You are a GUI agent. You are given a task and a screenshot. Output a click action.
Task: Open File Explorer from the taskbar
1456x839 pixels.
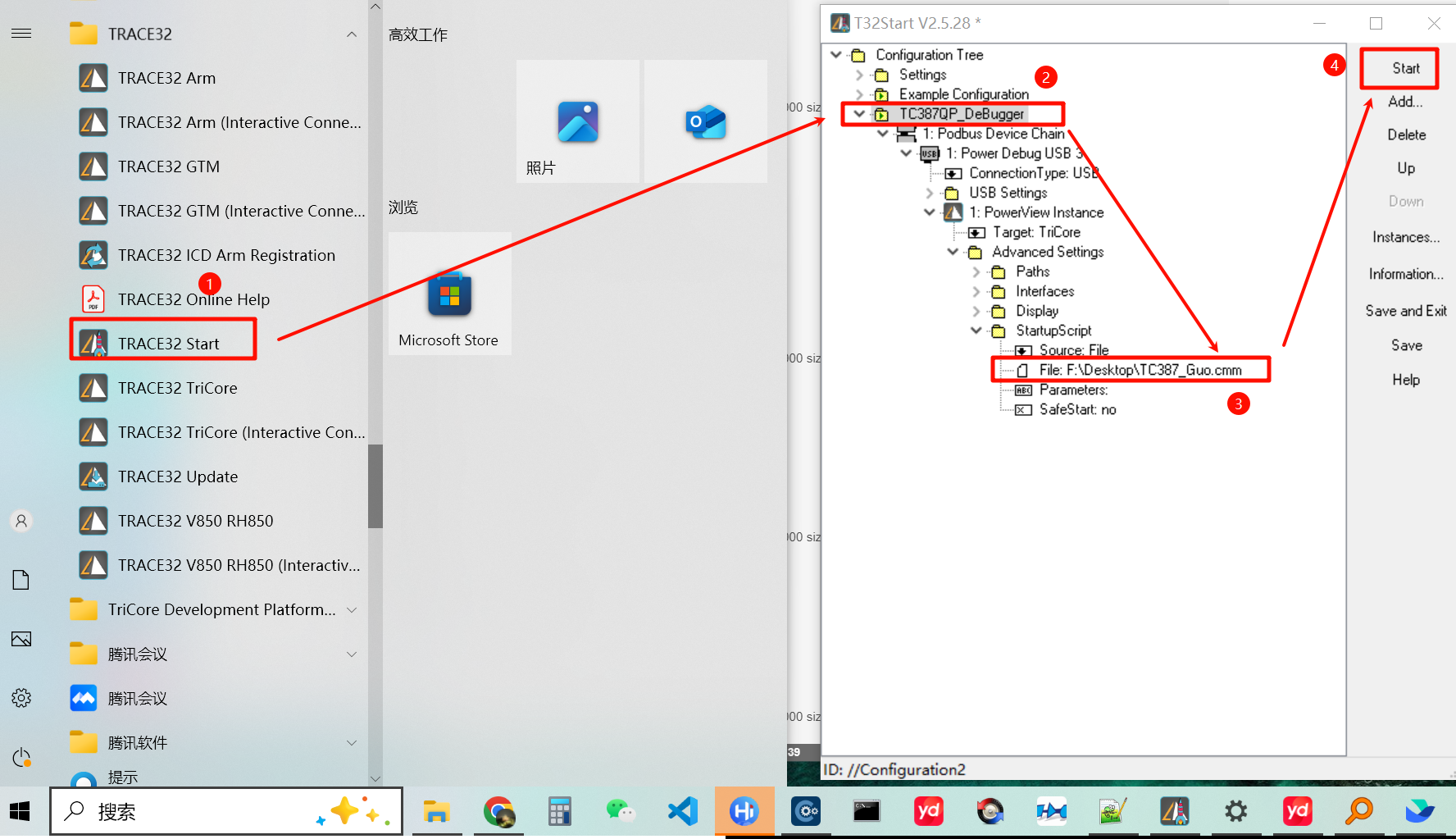(436, 812)
